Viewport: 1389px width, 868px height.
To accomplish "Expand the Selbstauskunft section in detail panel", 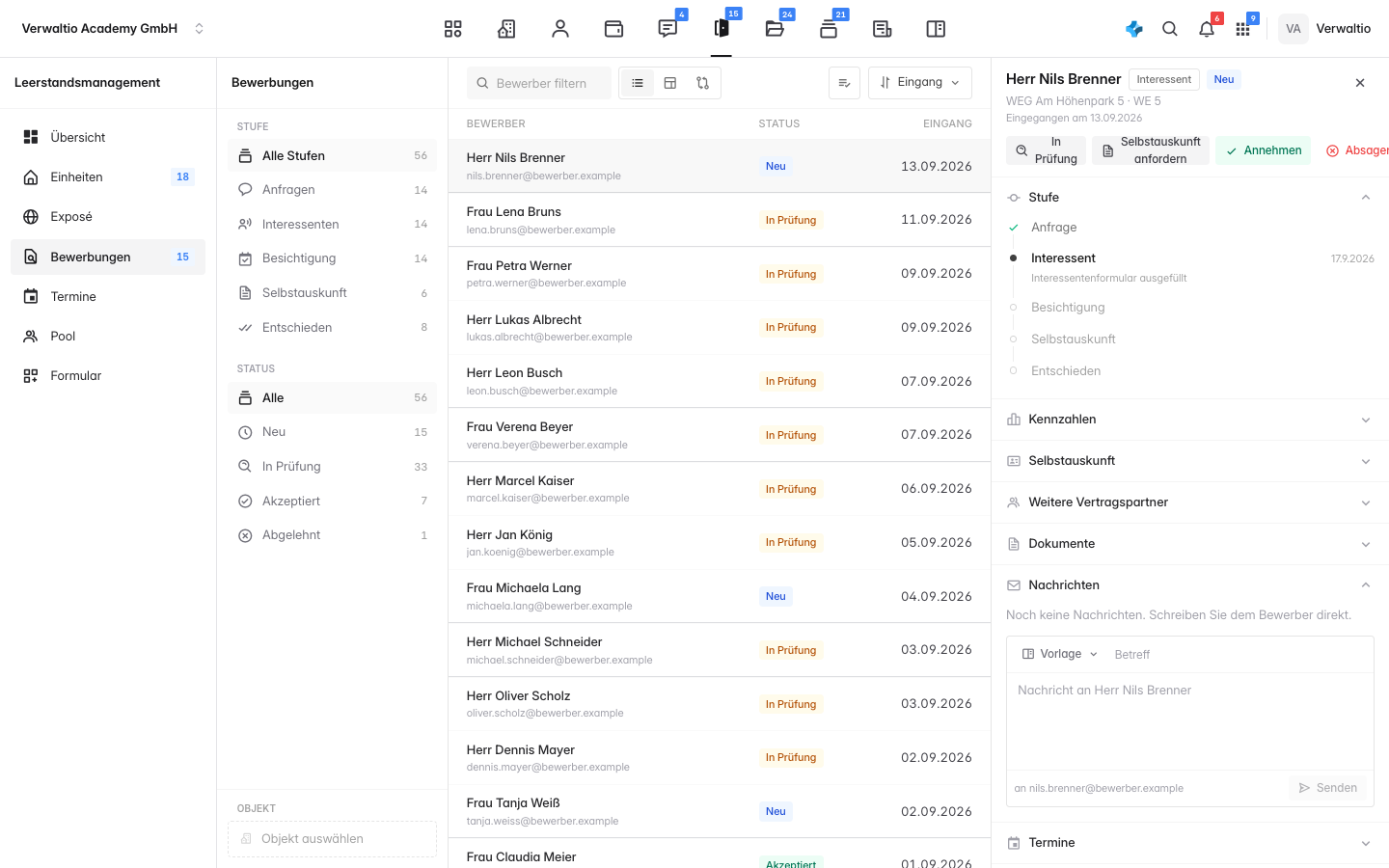I will [1190, 461].
